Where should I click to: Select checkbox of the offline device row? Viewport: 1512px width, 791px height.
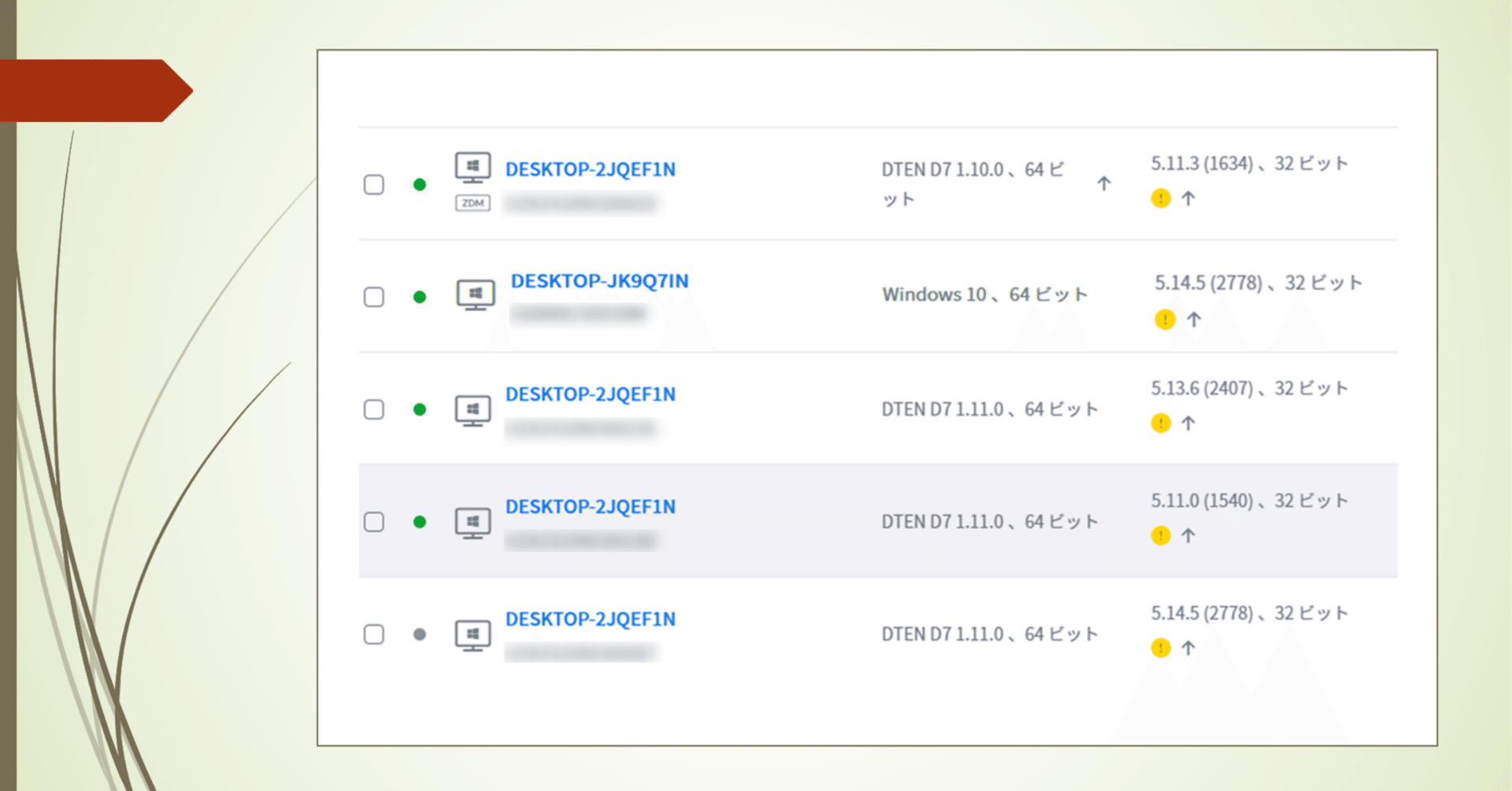[374, 634]
